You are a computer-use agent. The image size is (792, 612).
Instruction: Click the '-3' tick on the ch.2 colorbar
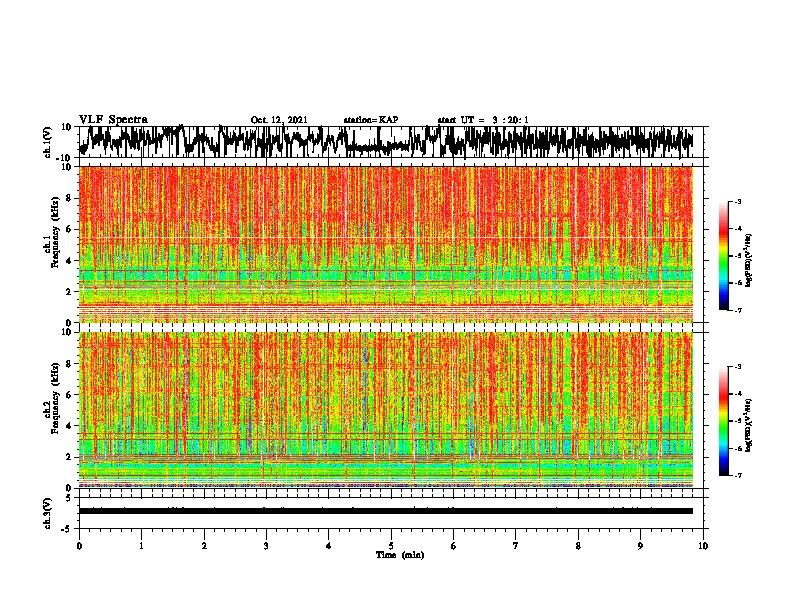click(x=738, y=367)
